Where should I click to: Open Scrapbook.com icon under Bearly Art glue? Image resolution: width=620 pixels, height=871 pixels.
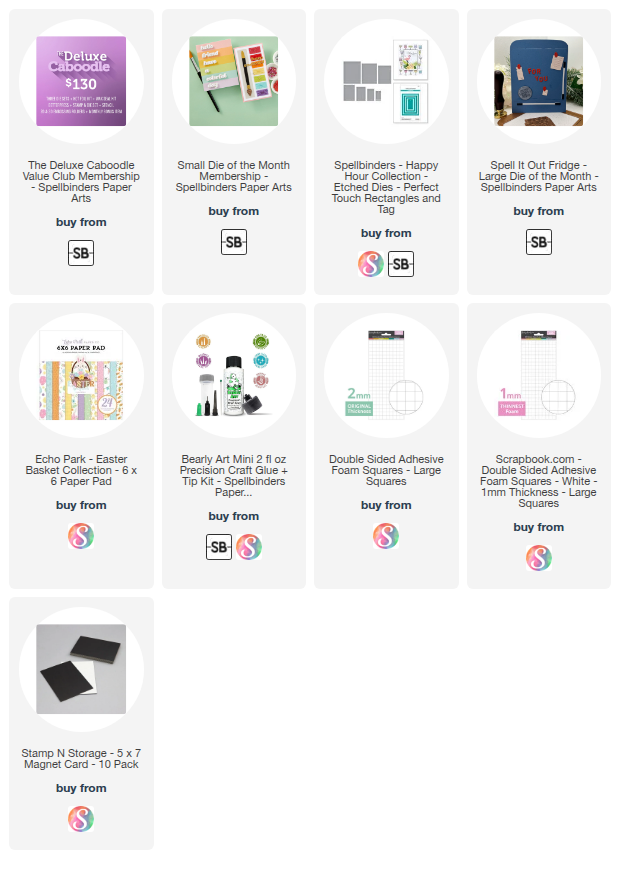pyautogui.click(x=248, y=547)
